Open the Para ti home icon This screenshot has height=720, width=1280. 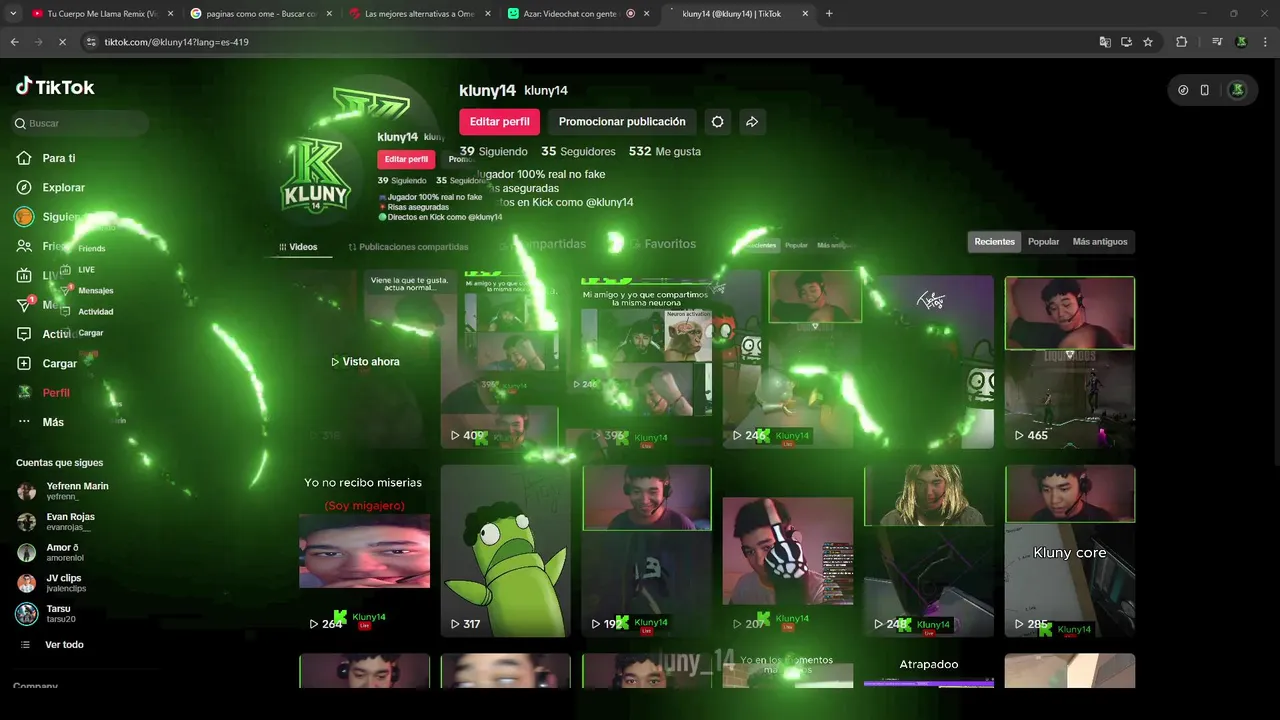[x=24, y=158]
